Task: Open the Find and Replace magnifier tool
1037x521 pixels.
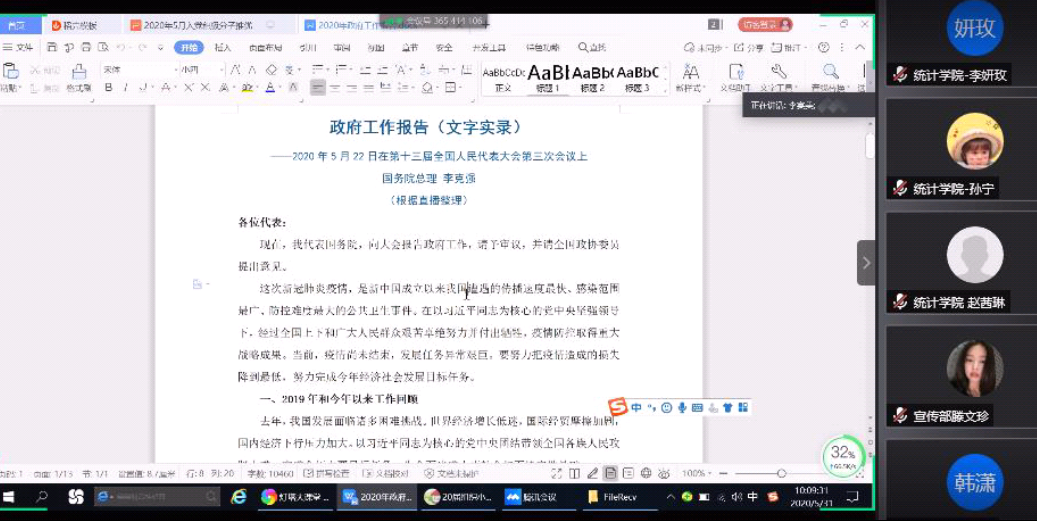Action: click(830, 72)
